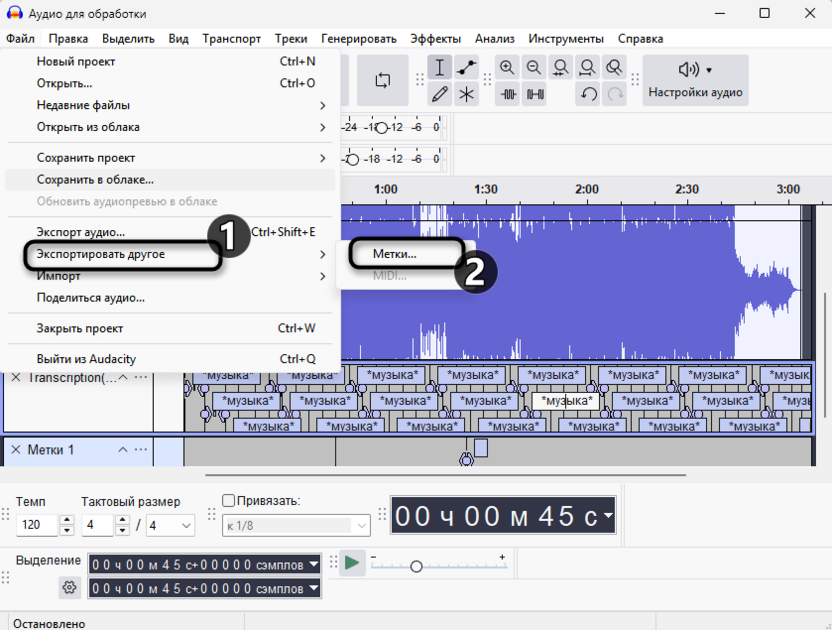The height and width of the screenshot is (630, 832).
Task: Choose Выйти из Audacity entry
Action: pos(170,359)
